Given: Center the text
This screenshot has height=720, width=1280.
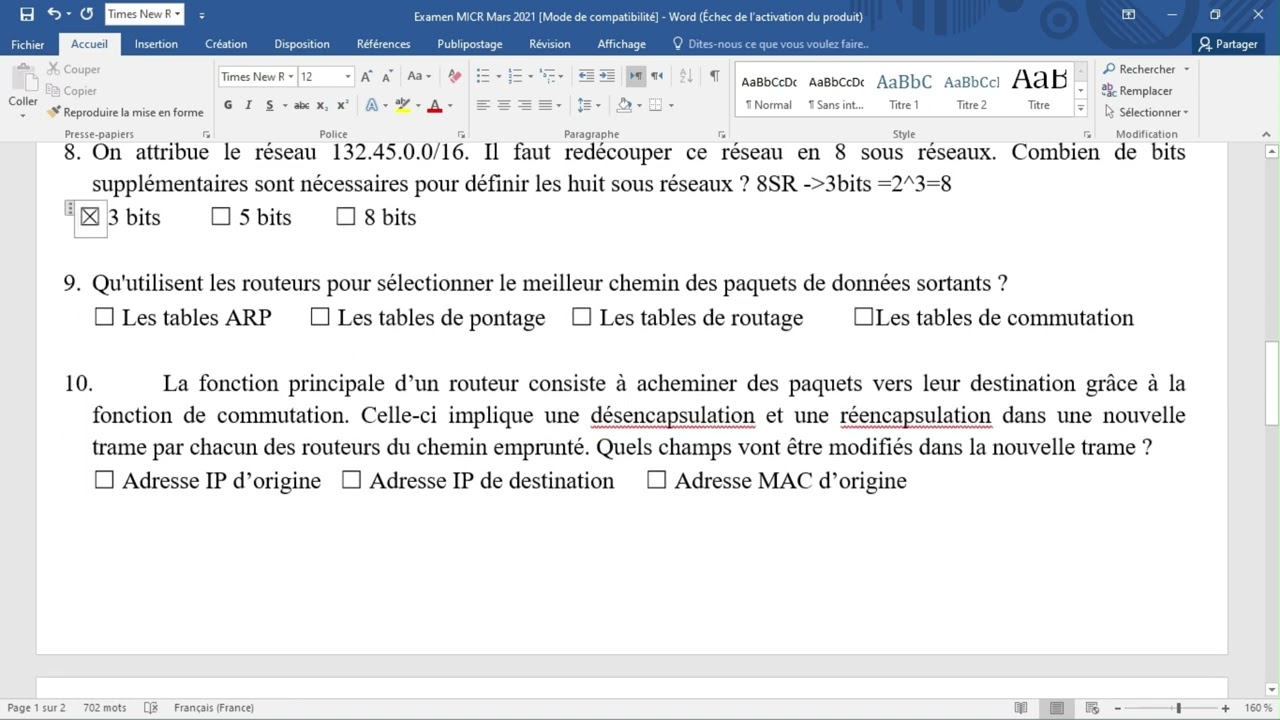Looking at the screenshot, I should pos(504,105).
